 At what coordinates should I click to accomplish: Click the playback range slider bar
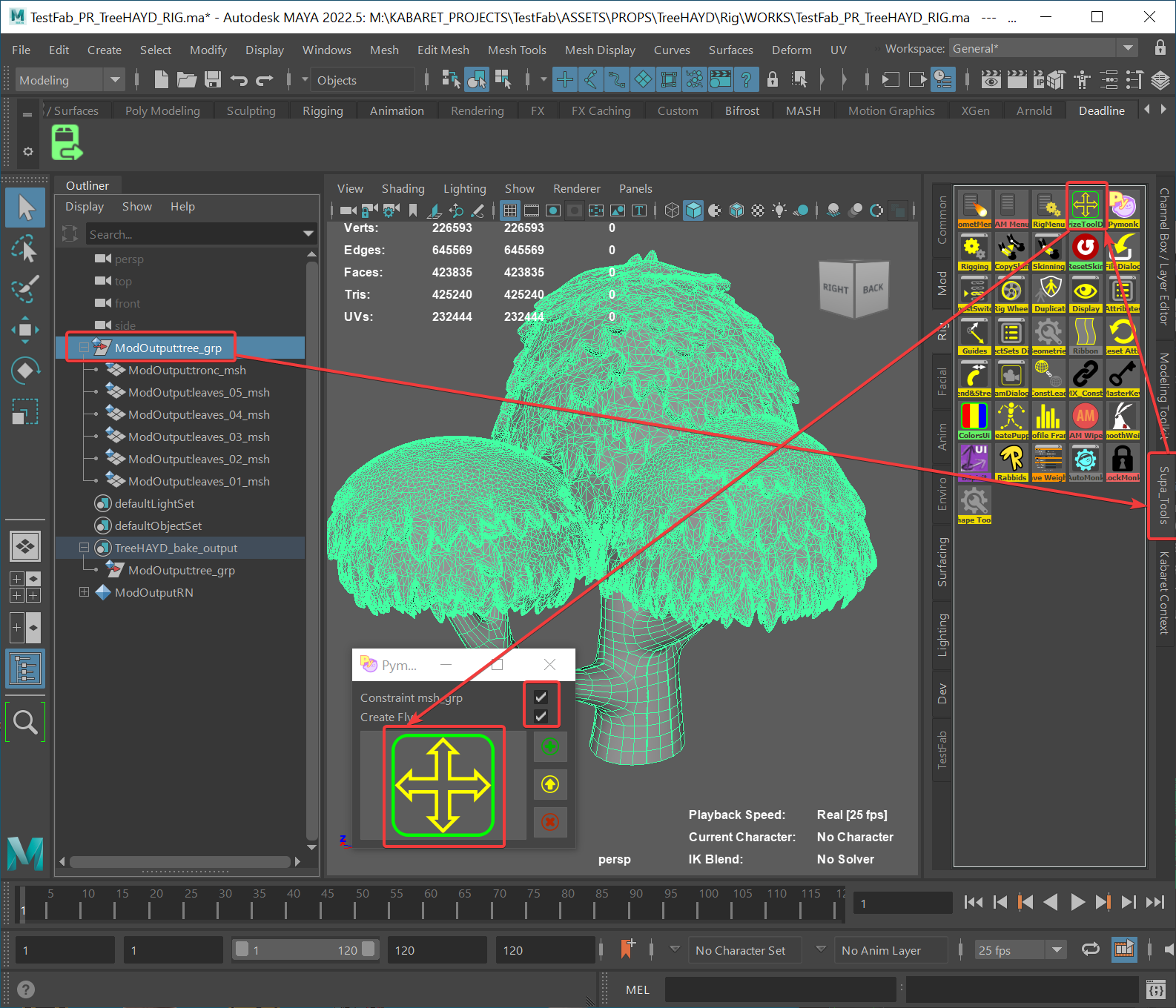pos(305,949)
